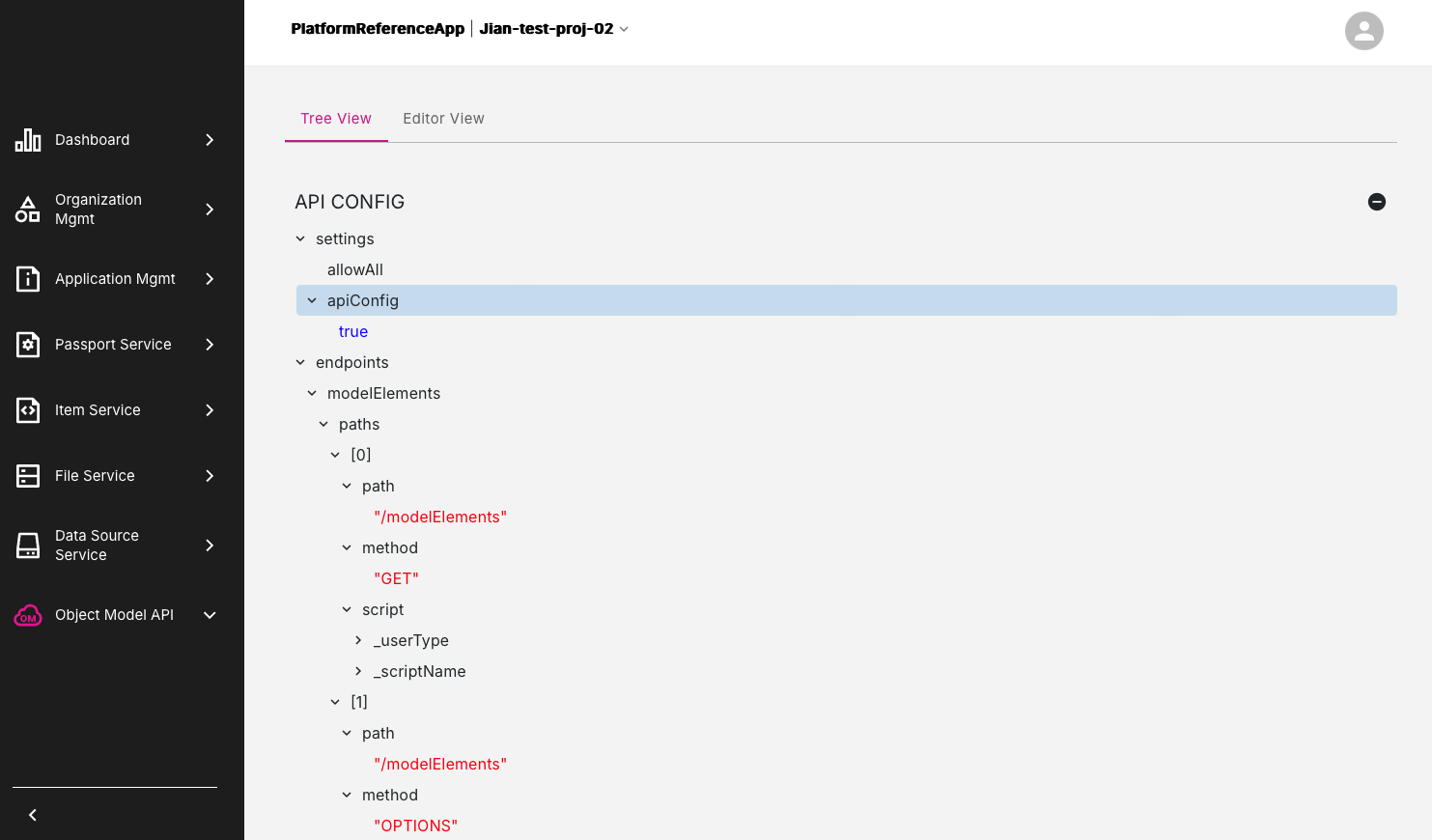This screenshot has height=840, width=1432.
Task: Collapse all with the API CONFIG minus button
Action: [x=1377, y=202]
